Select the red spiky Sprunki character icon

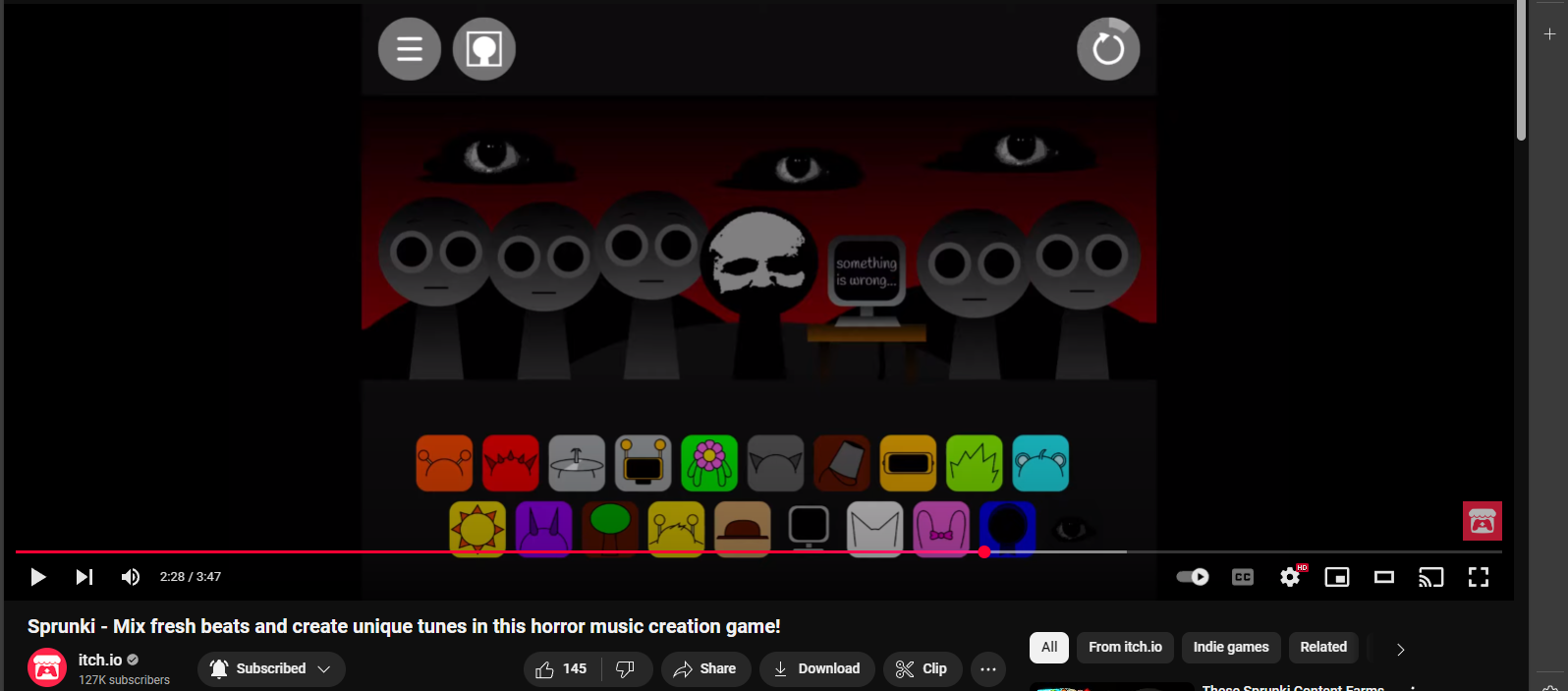(511, 463)
